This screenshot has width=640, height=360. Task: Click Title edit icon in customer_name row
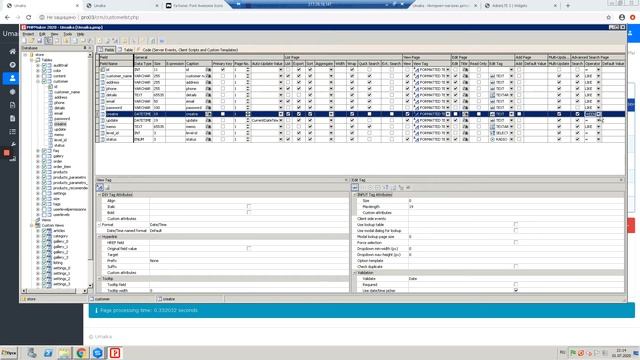pos(465,76)
